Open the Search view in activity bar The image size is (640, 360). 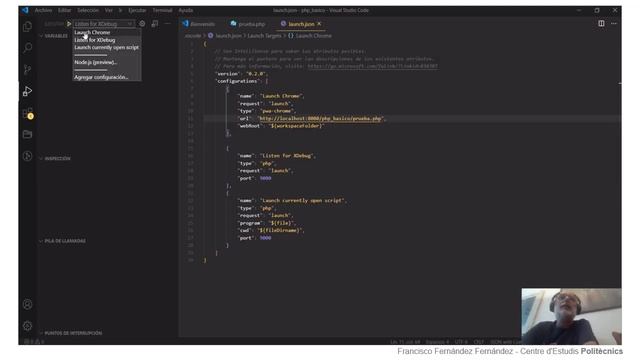(x=27, y=48)
